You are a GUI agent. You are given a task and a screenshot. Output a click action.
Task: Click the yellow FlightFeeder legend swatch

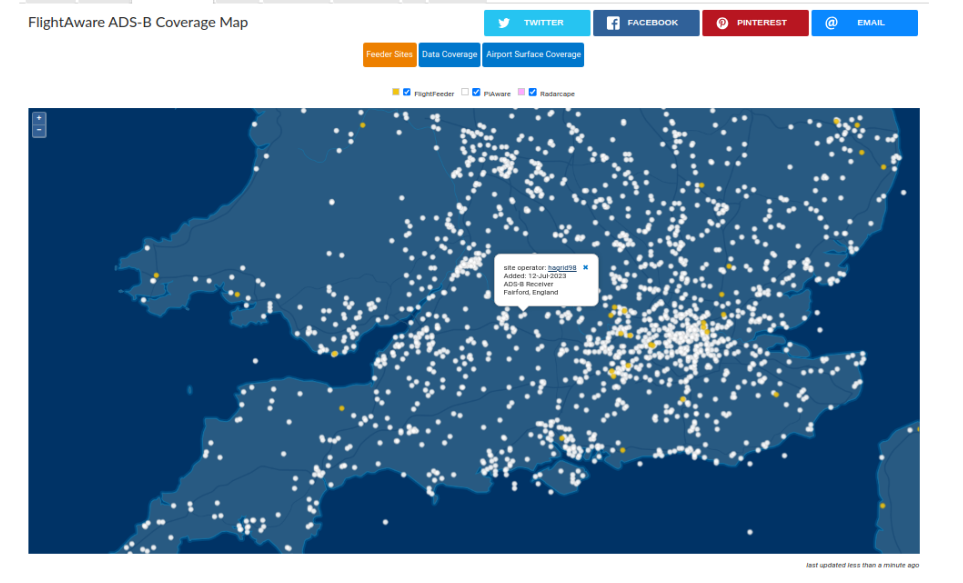[x=396, y=92]
